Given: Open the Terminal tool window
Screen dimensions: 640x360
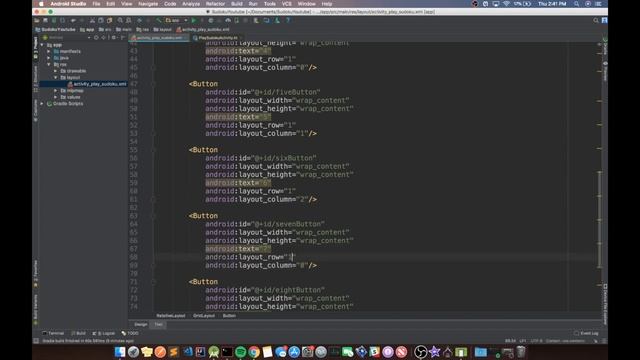Looking at the screenshot, I should point(53,333).
